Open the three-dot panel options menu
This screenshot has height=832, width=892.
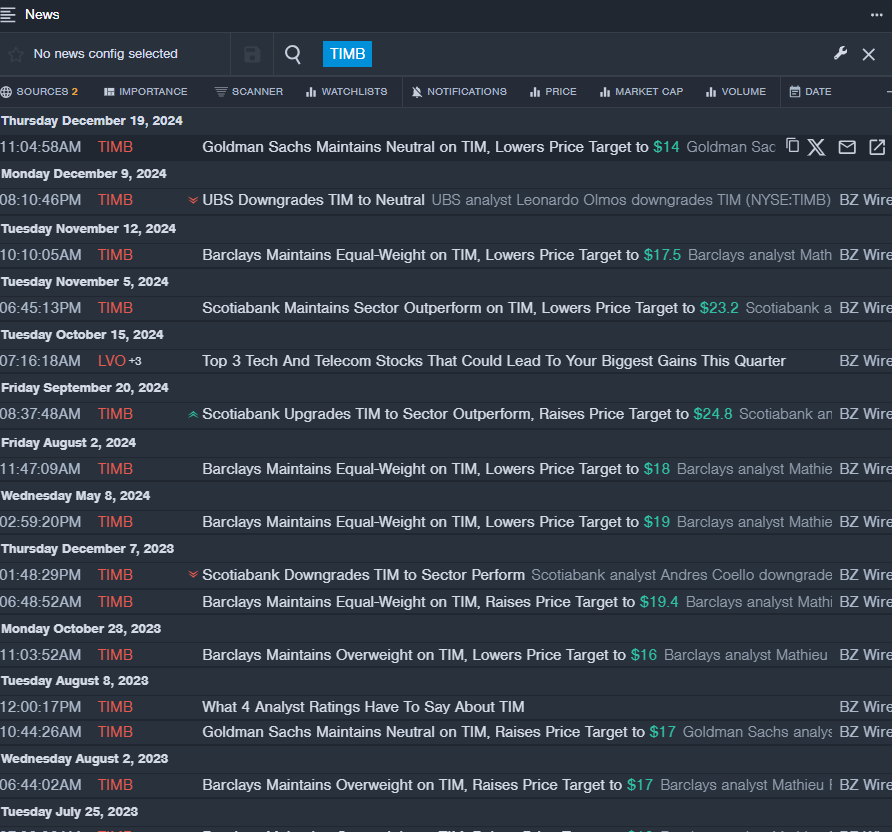pyautogui.click(x=877, y=14)
